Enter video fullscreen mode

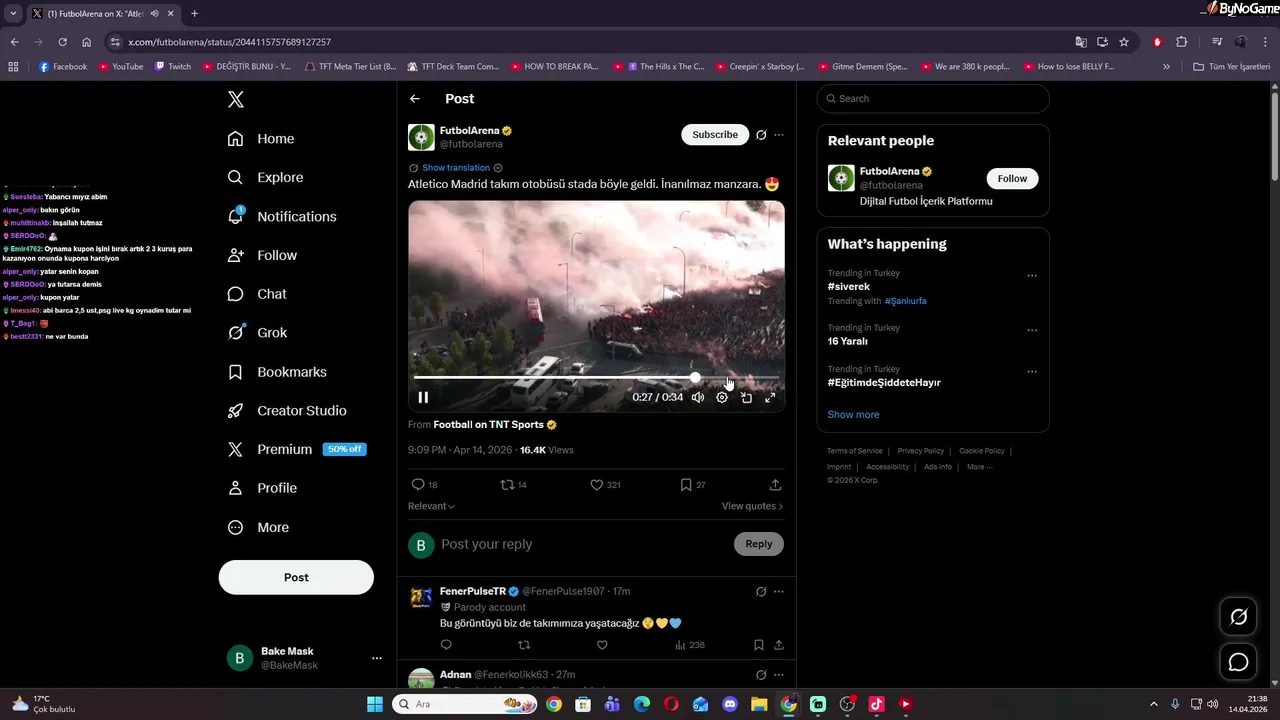coord(770,397)
